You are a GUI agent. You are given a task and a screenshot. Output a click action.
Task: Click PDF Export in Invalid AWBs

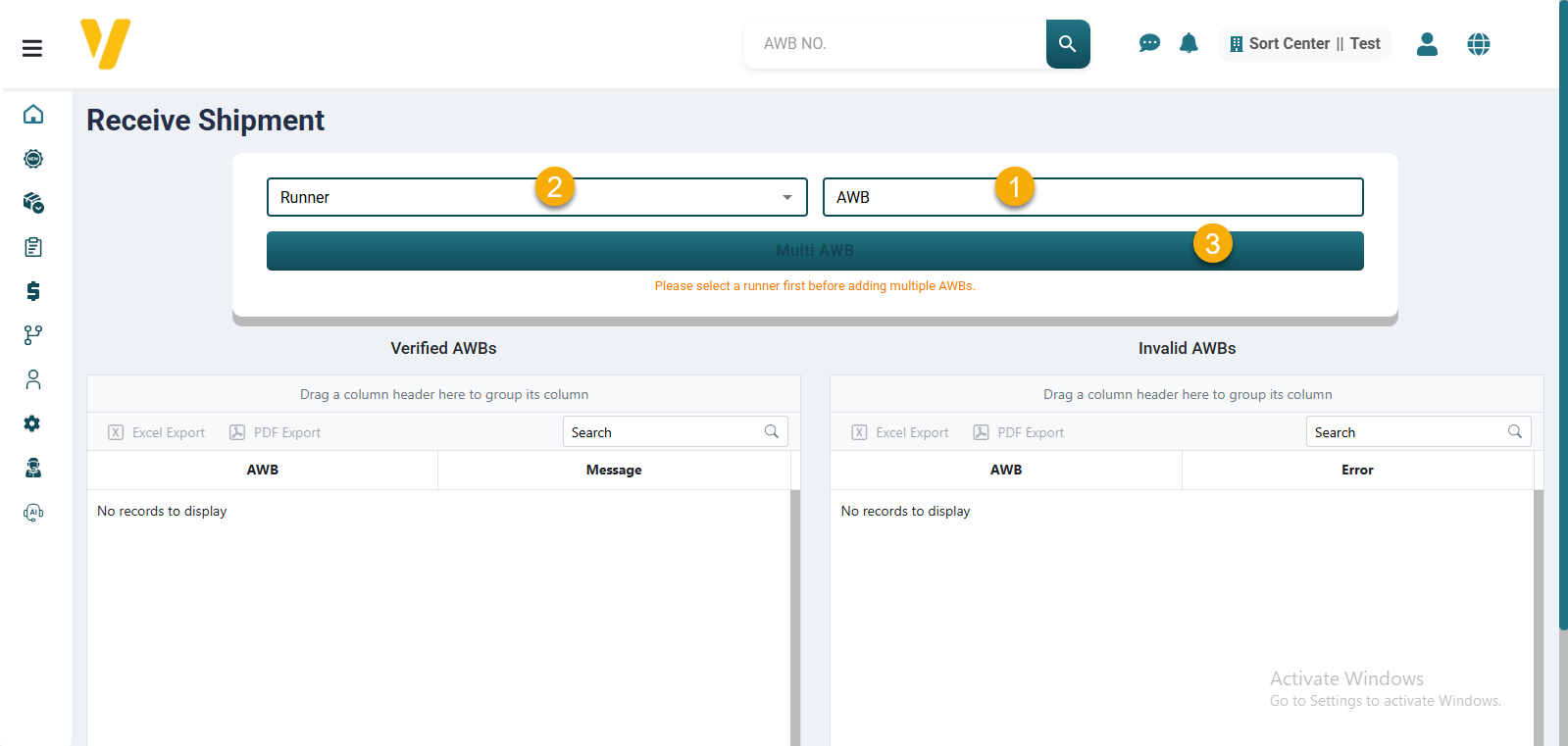[x=1019, y=432]
